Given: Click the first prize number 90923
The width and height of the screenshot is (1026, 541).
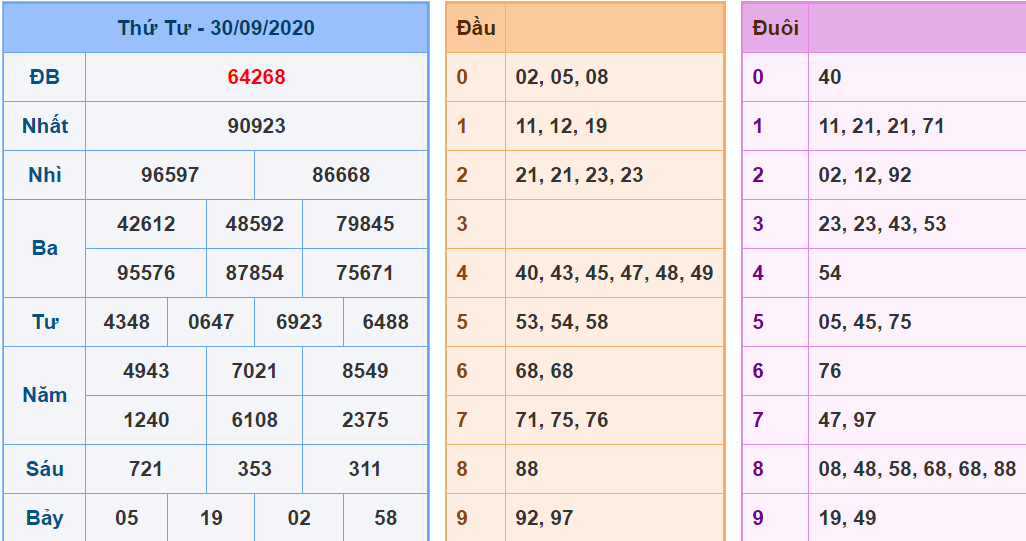Looking at the screenshot, I should pos(256,126).
